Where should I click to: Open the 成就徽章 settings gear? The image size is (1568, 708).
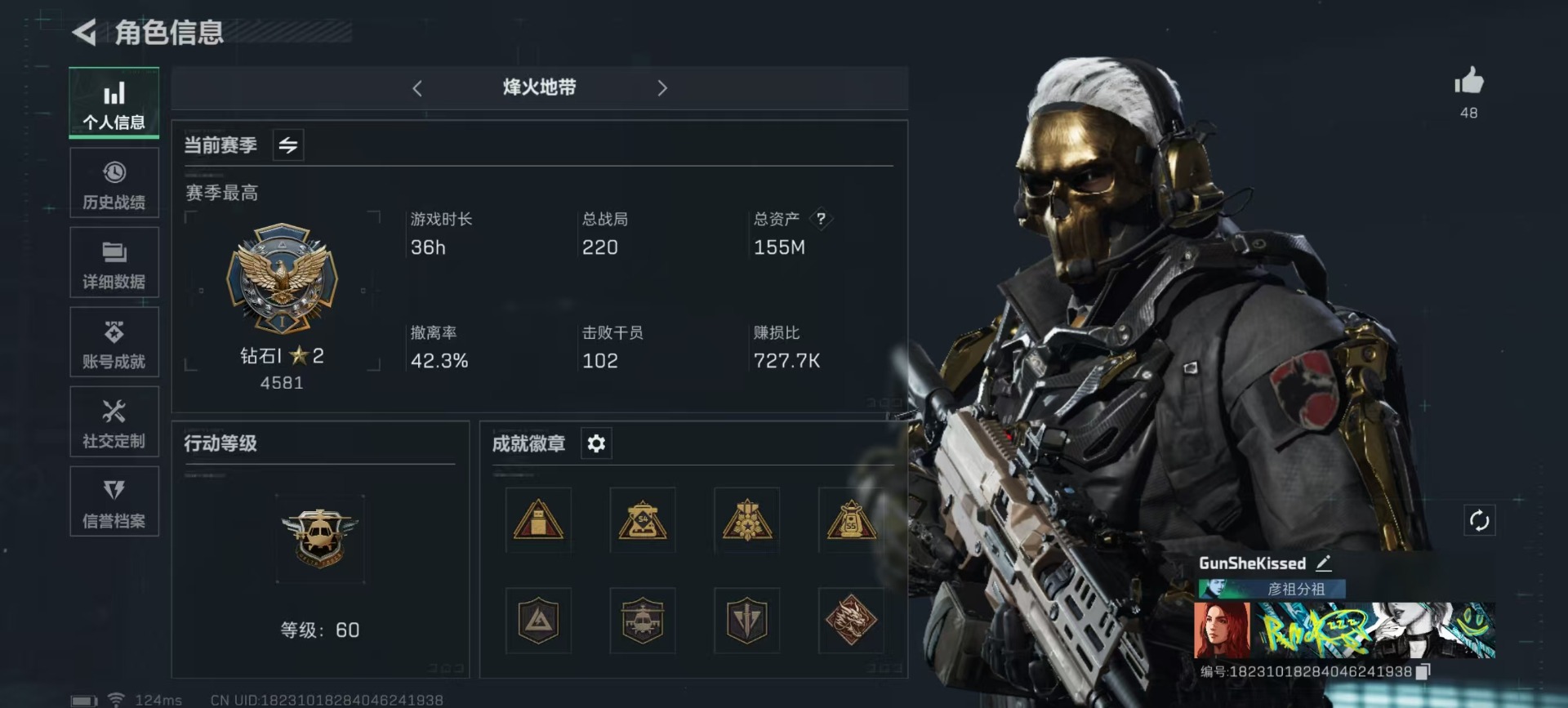(x=596, y=443)
